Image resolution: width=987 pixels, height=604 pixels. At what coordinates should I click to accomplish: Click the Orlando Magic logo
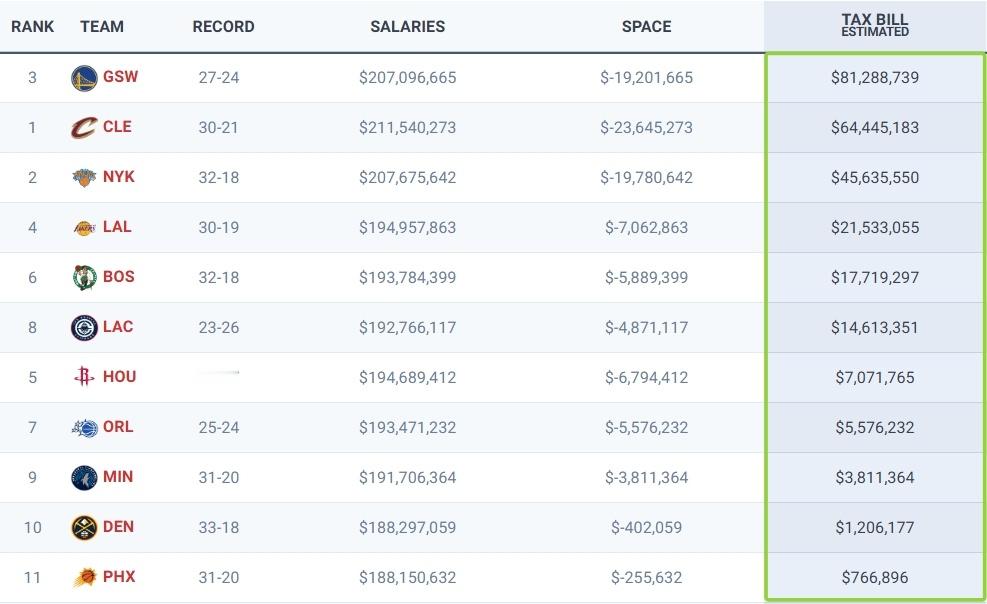[x=84, y=428]
